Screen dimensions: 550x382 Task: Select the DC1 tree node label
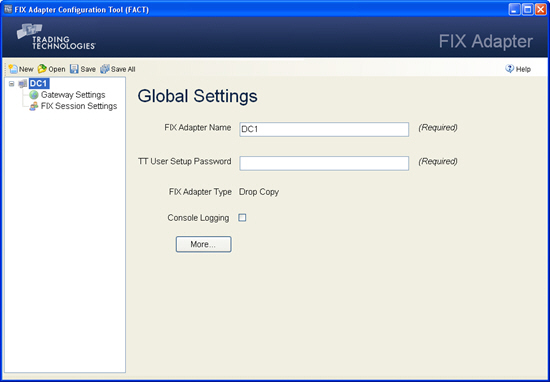click(39, 84)
